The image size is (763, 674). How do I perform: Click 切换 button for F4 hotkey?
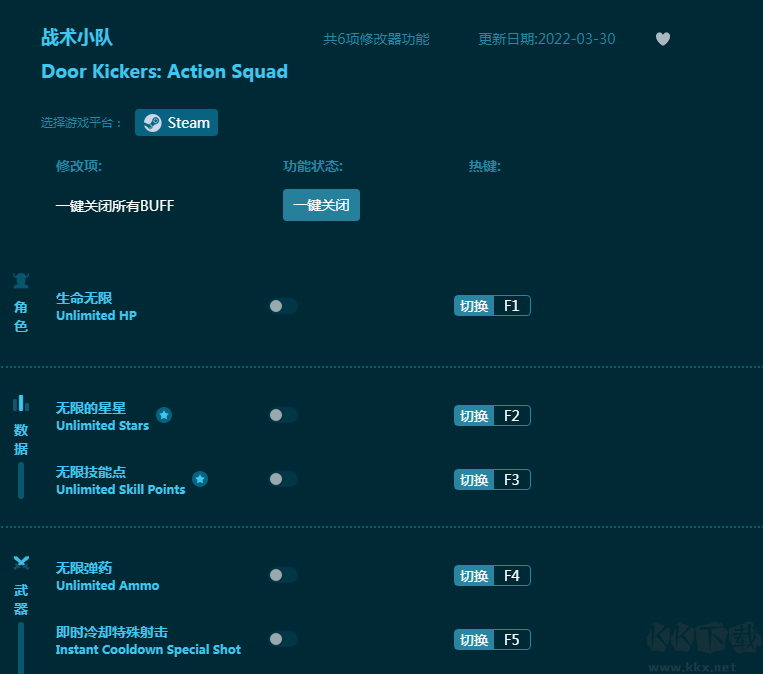[474, 575]
